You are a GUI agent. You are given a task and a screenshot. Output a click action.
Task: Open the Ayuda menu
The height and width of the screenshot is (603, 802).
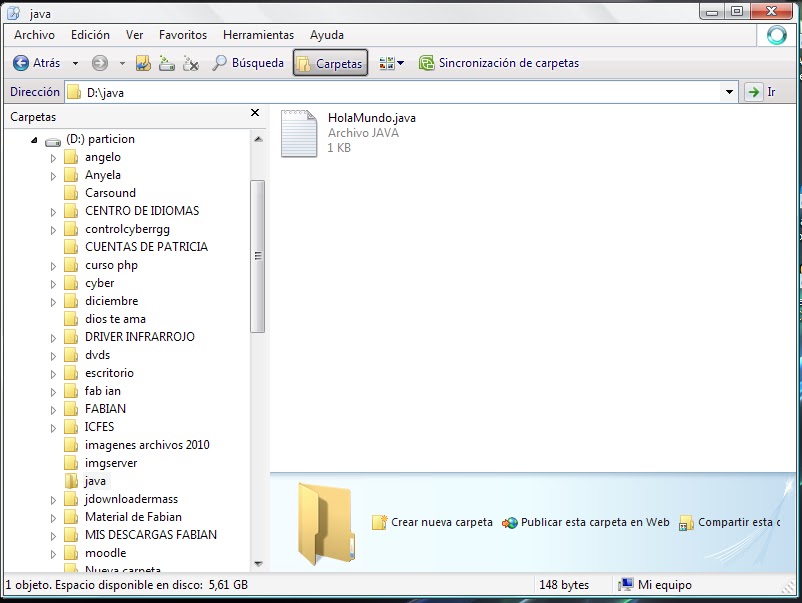327,35
